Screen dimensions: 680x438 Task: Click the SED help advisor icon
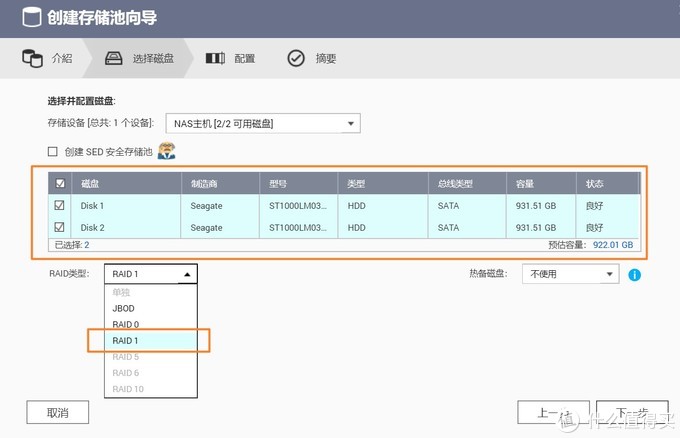pyautogui.click(x=167, y=151)
